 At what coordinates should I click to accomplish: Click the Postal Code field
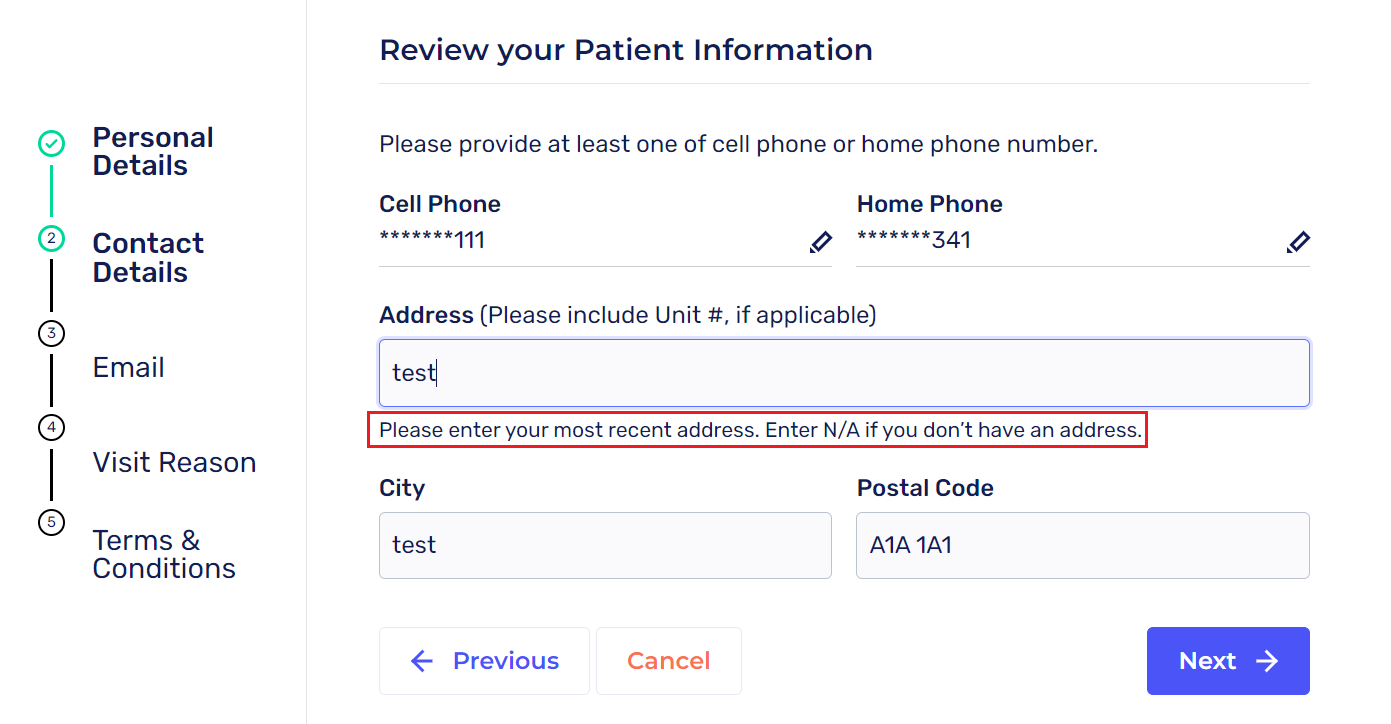click(x=1082, y=546)
